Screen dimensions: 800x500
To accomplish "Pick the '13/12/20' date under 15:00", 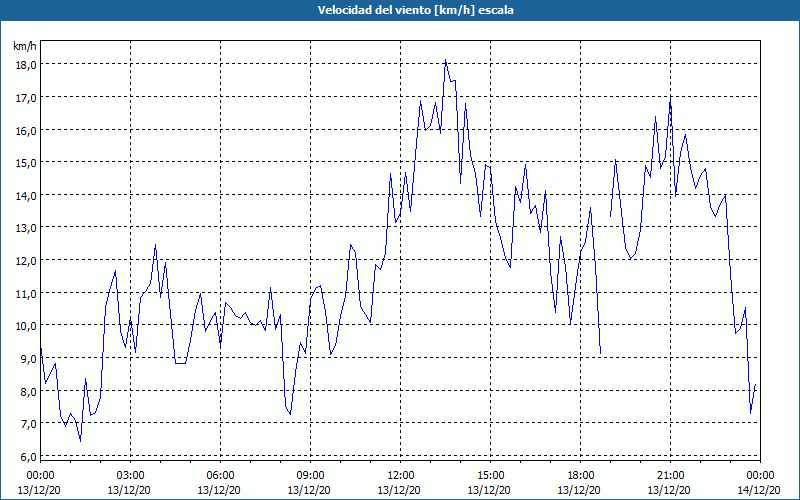I will coord(489,490).
